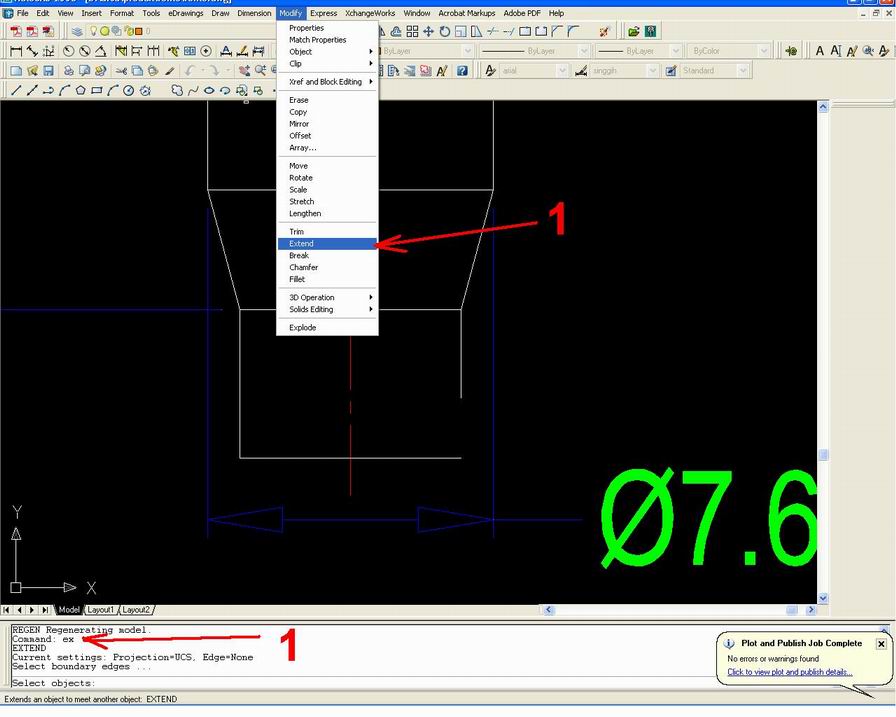Click the Ellipse tool
This screenshot has height=717, width=896.
click(209, 90)
